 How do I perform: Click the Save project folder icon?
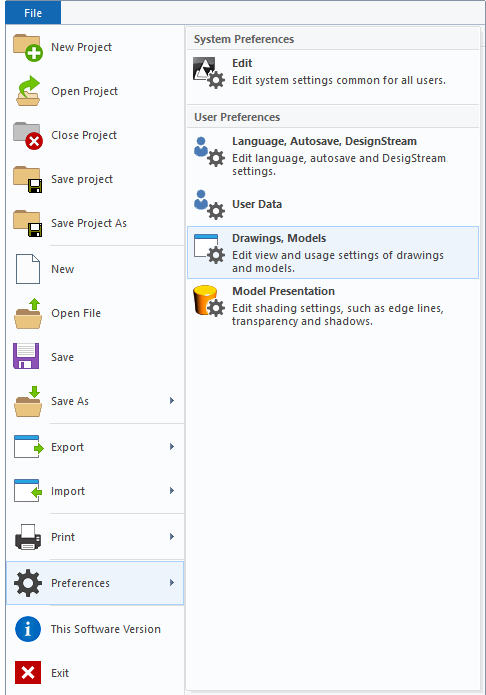(x=27, y=179)
